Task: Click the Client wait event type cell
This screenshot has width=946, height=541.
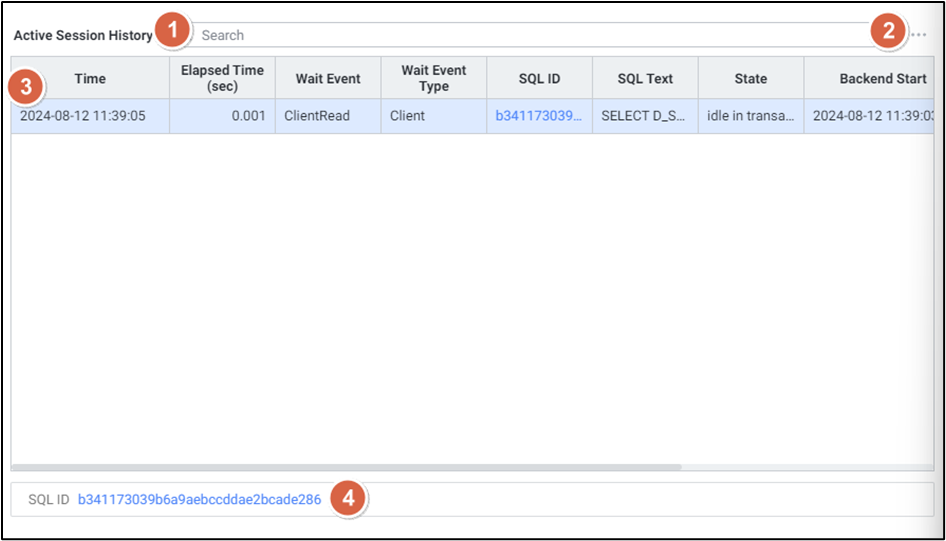Action: coord(408,116)
